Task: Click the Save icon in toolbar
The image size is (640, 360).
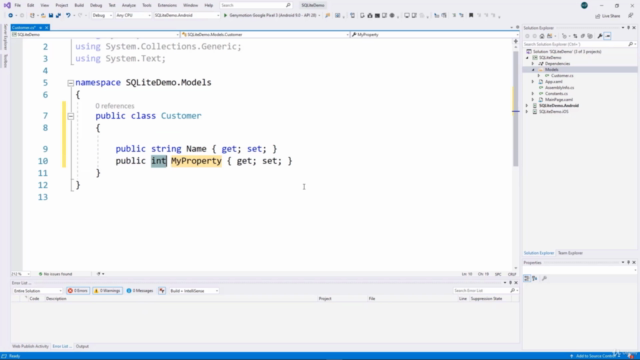Action: click(x=51, y=16)
